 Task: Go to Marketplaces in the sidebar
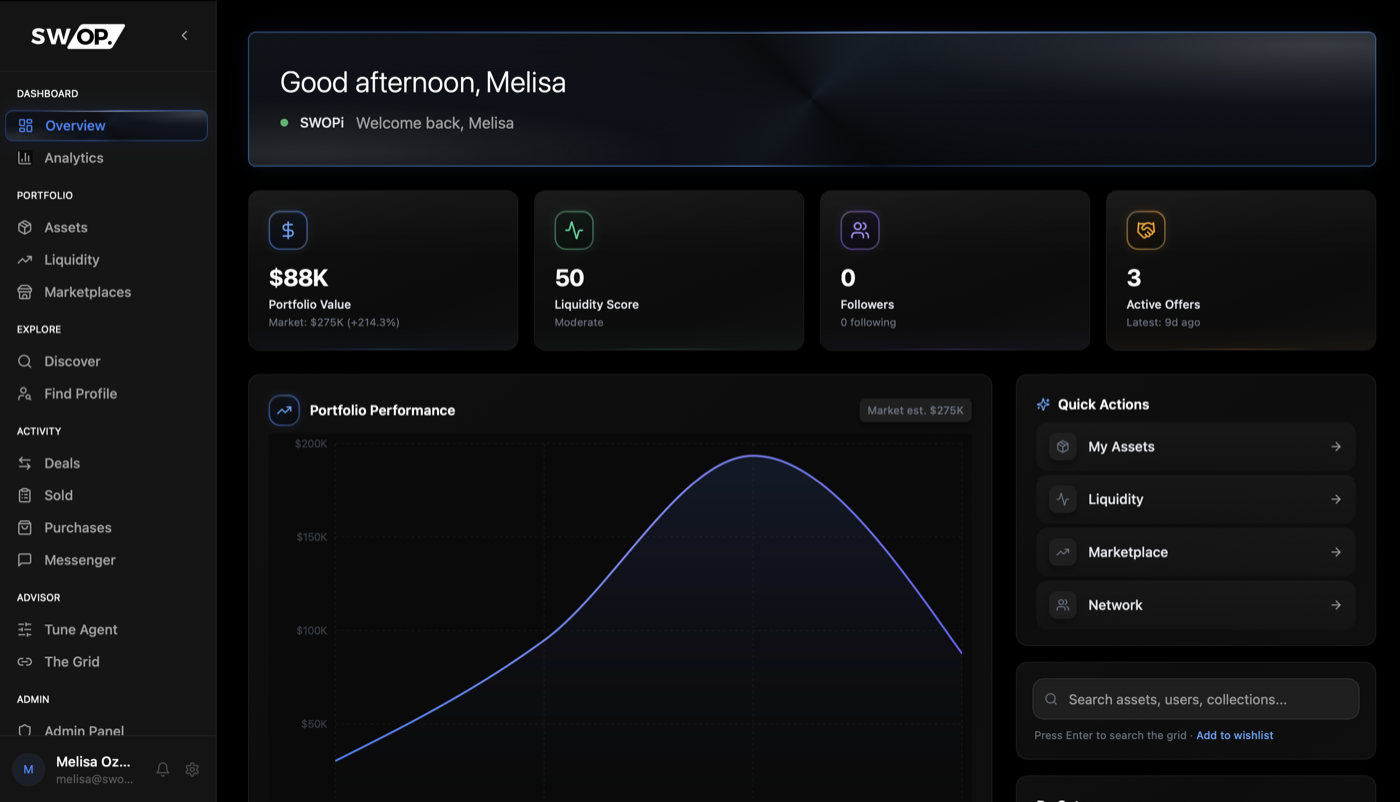87,292
